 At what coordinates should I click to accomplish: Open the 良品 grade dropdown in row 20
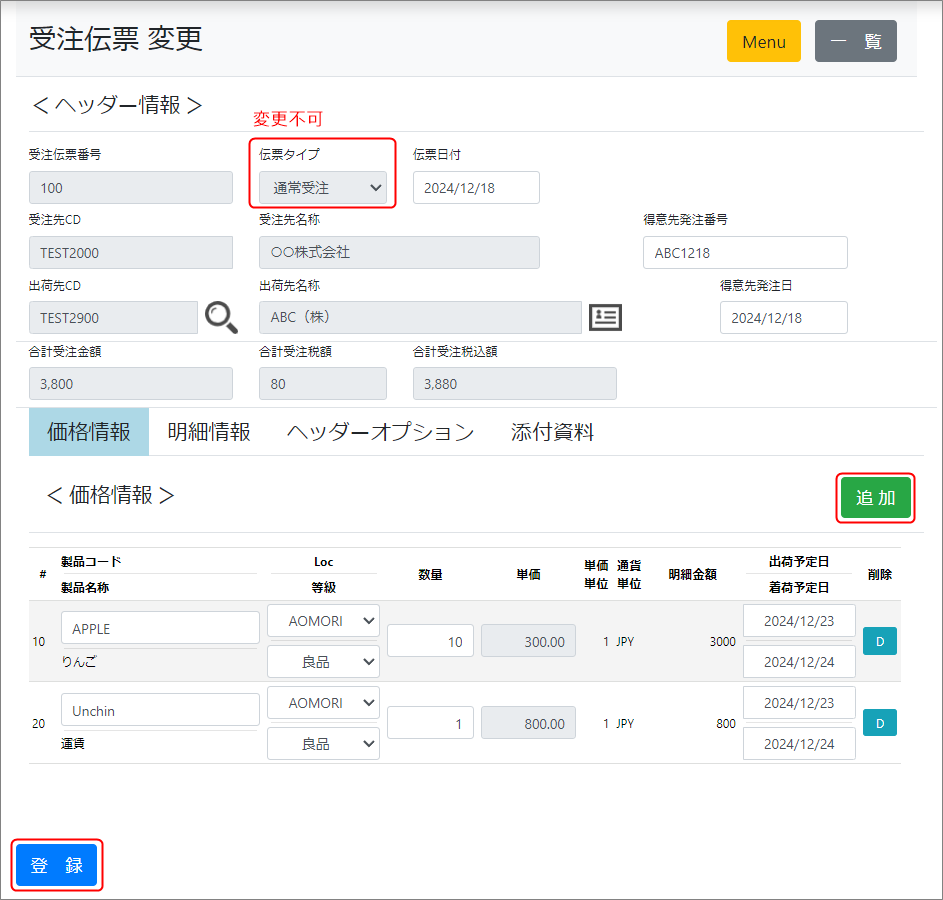coord(323,743)
